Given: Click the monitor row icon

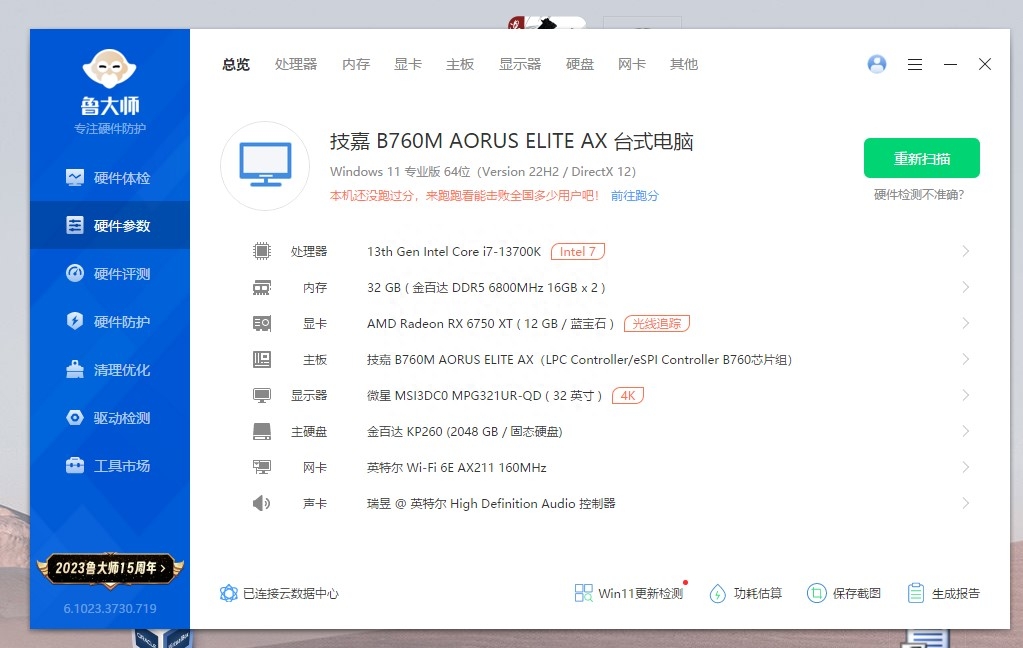Looking at the screenshot, I should point(262,395).
